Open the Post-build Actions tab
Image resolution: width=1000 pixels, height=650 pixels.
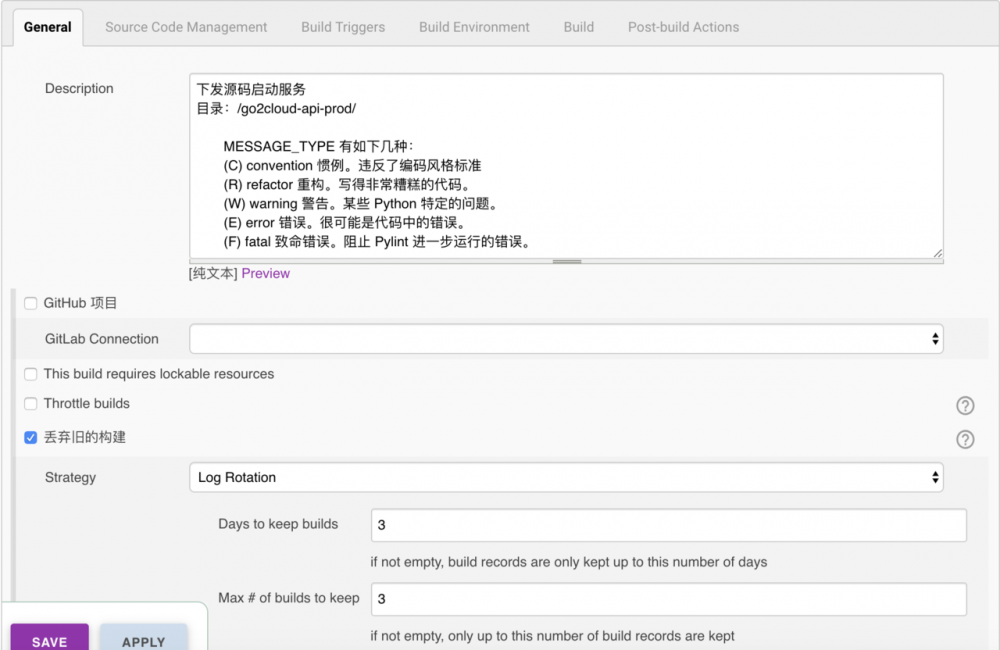click(x=683, y=27)
